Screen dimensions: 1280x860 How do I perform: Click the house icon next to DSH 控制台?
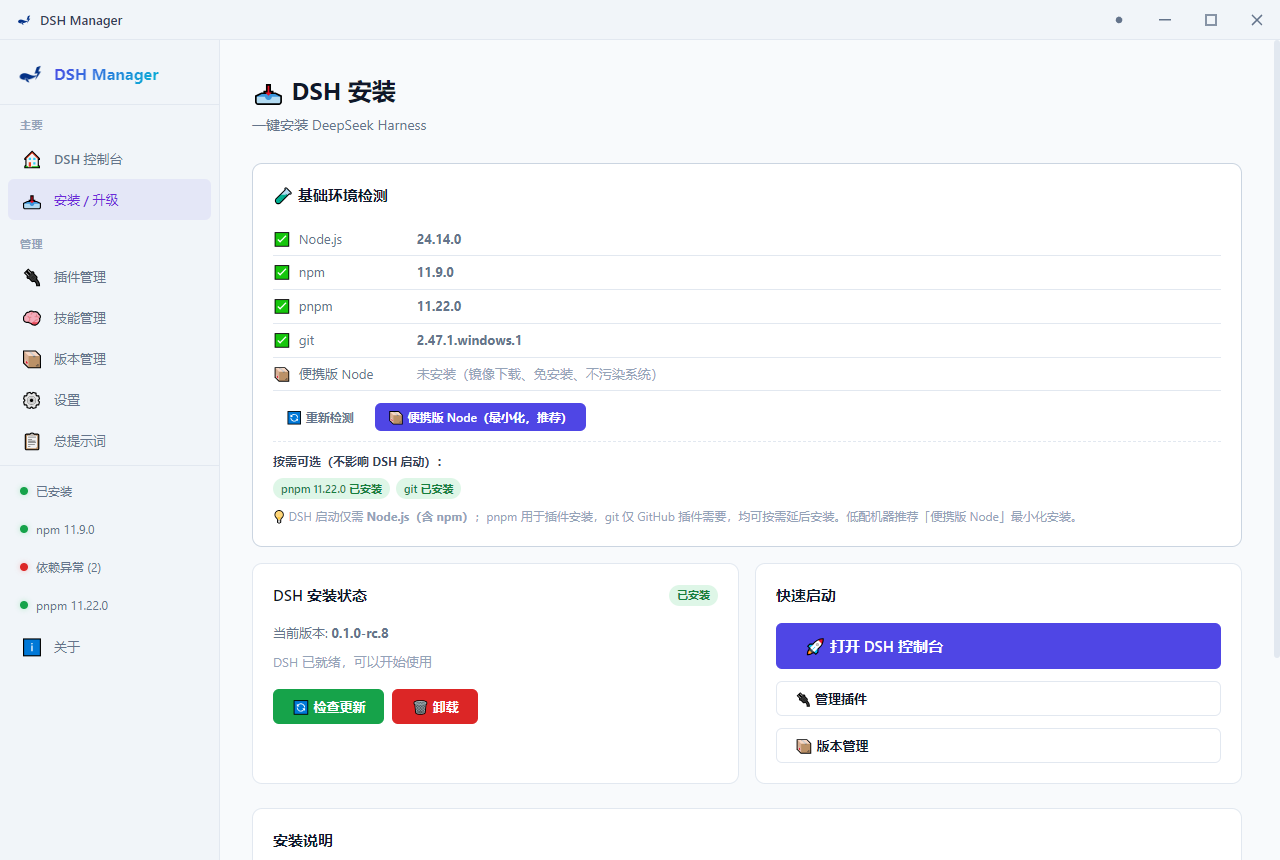tap(32, 159)
